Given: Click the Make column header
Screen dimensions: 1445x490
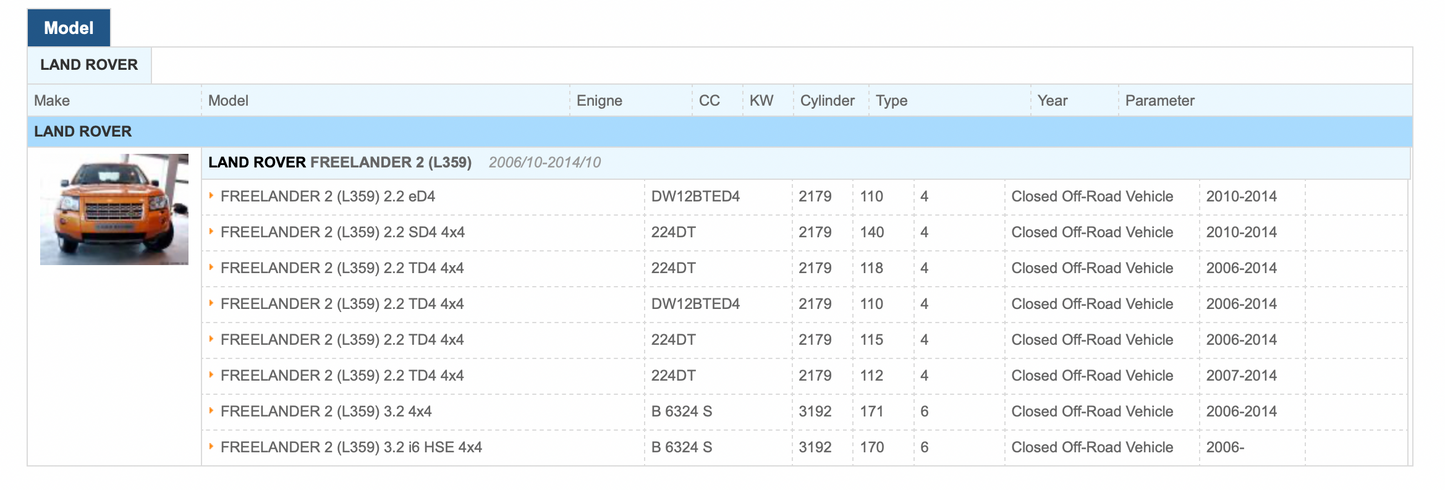Looking at the screenshot, I should pyautogui.click(x=52, y=100).
